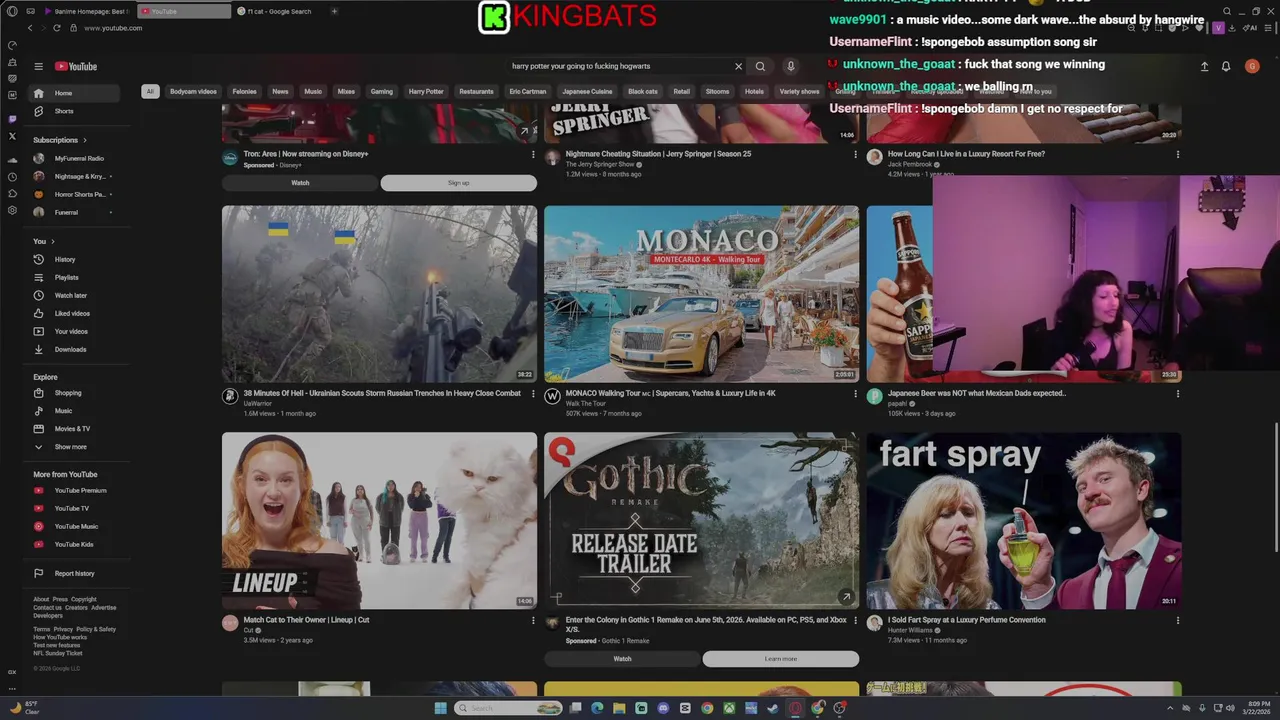Open Movies & TV

(75, 429)
